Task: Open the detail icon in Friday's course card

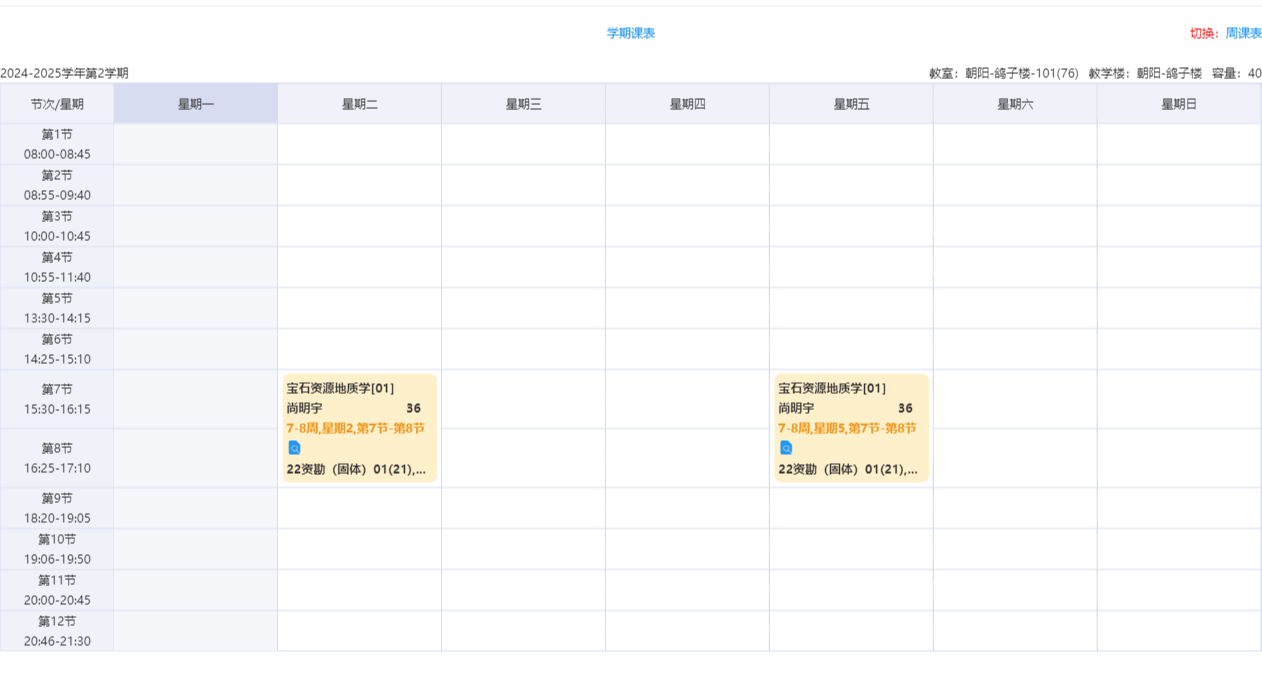Action: click(786, 448)
